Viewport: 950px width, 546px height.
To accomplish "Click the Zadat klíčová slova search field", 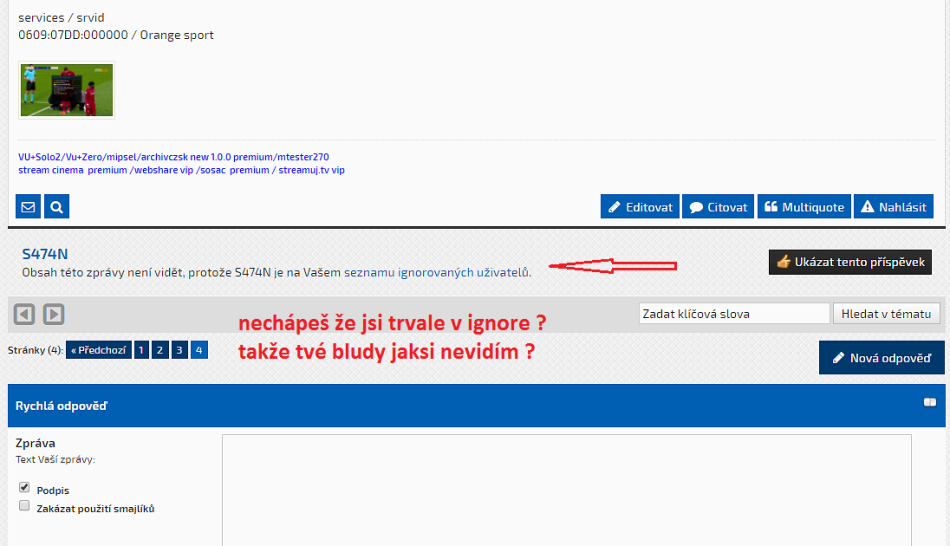I will coord(734,313).
